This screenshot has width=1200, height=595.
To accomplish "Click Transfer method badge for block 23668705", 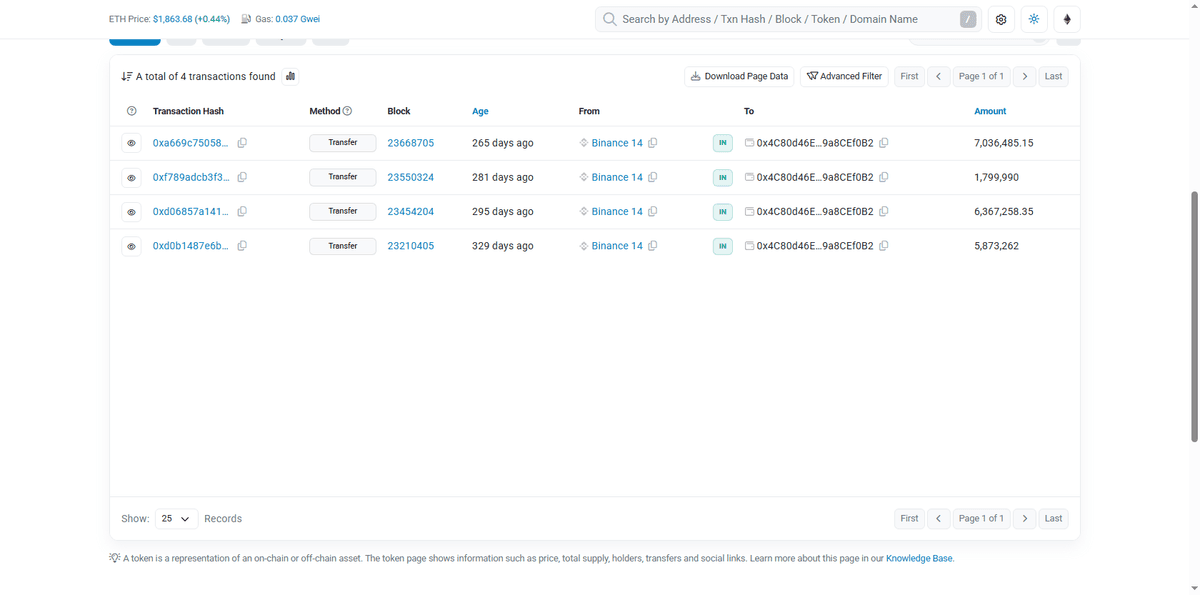I will click(342, 143).
